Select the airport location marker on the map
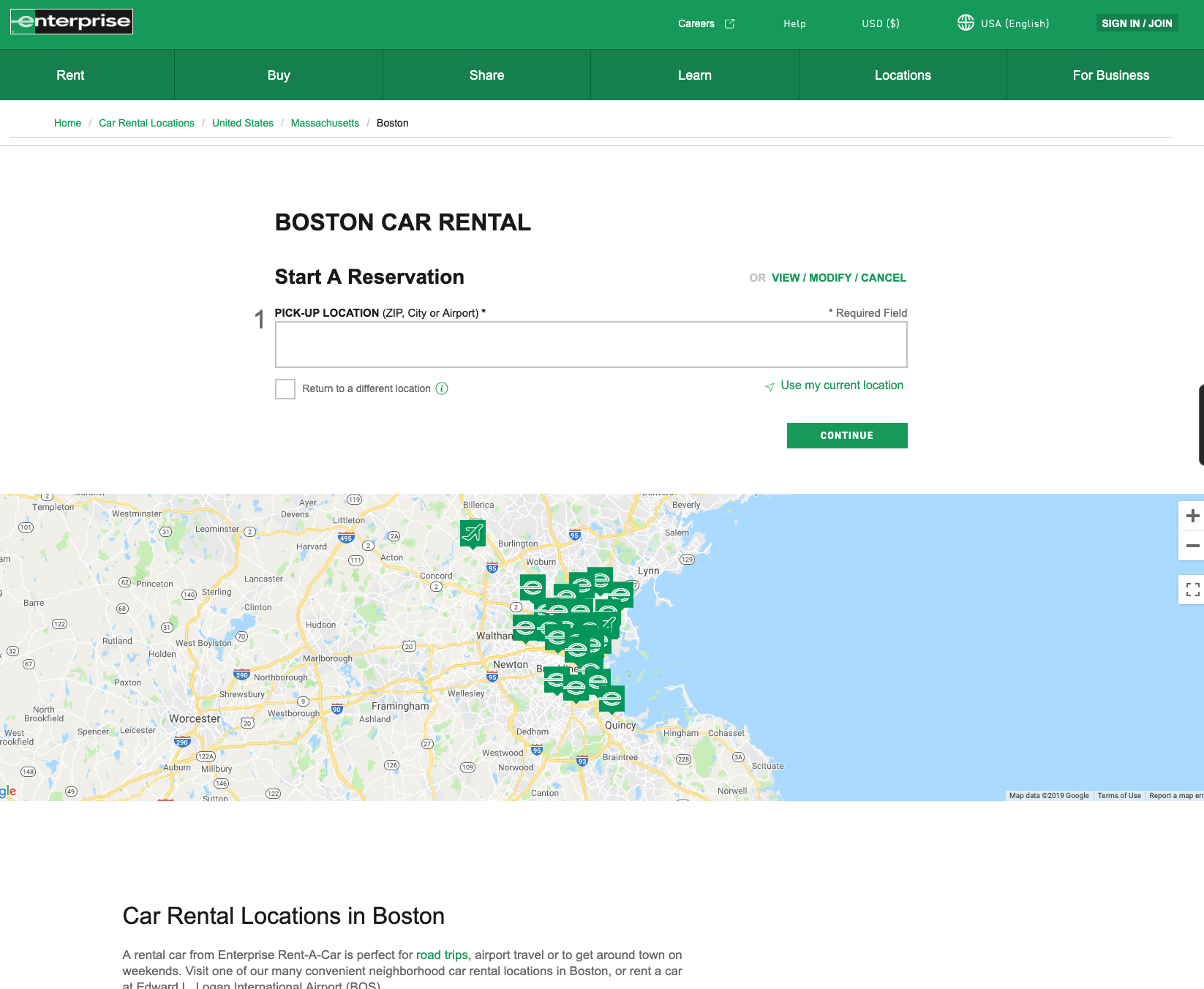 473,534
